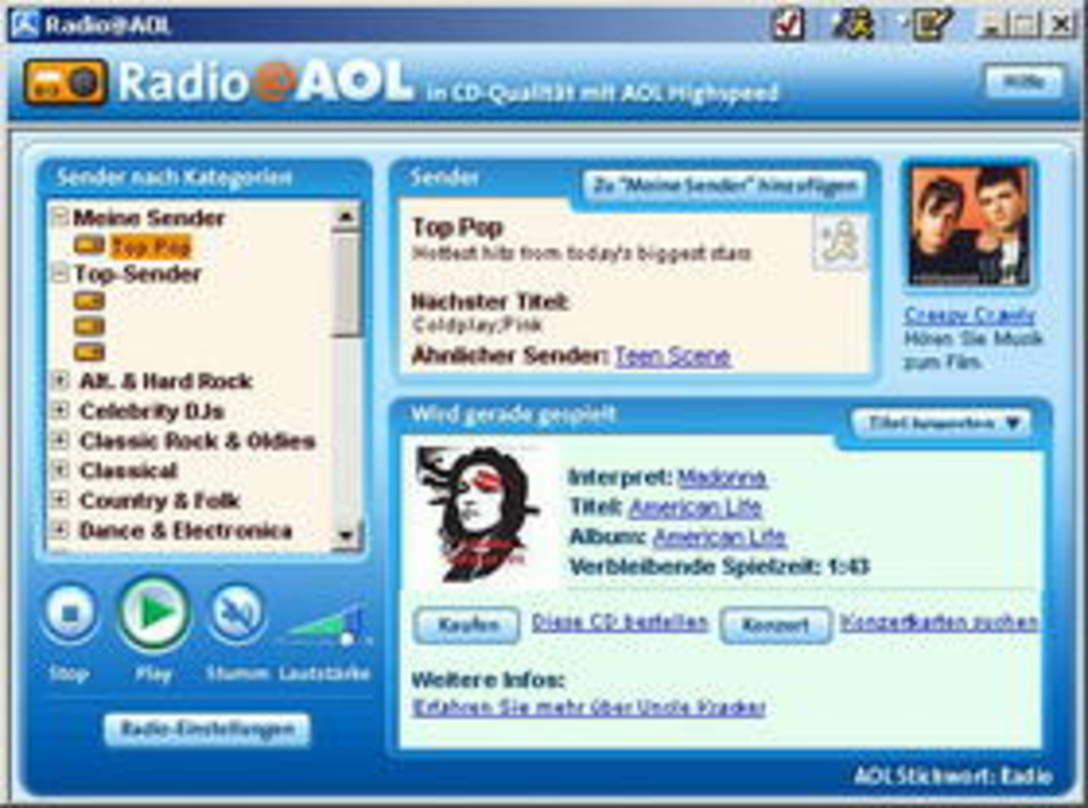Click the green Play button
Viewport: 1088px width, 808px height.
[153, 613]
